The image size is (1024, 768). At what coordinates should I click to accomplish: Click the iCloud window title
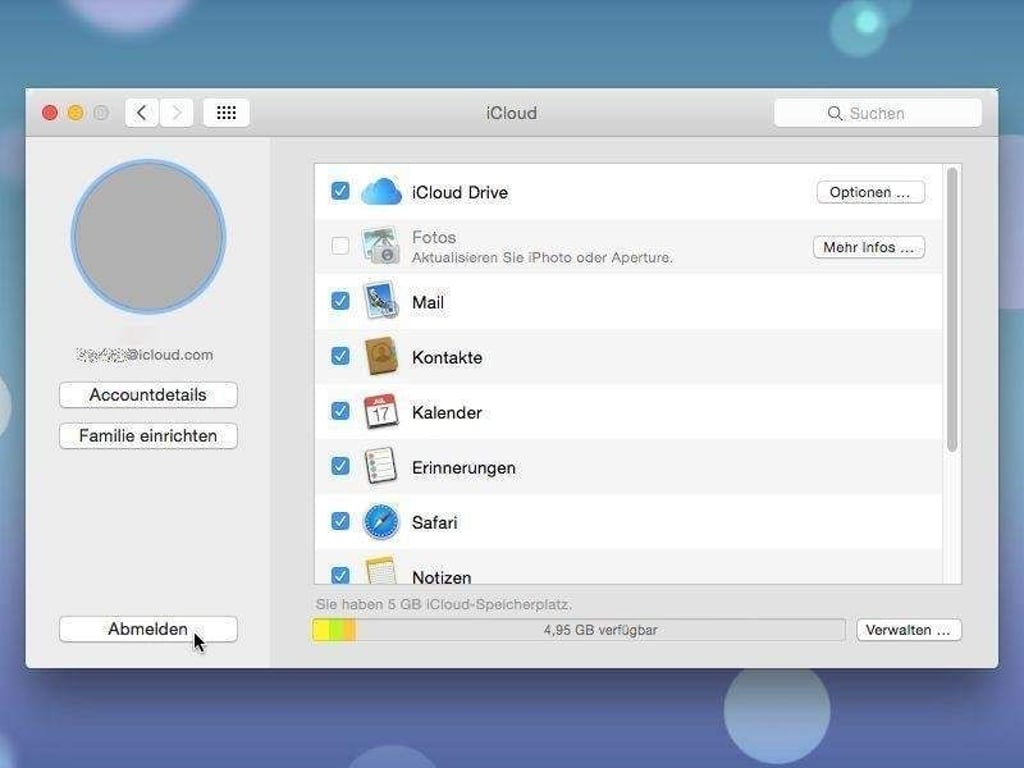tap(511, 113)
